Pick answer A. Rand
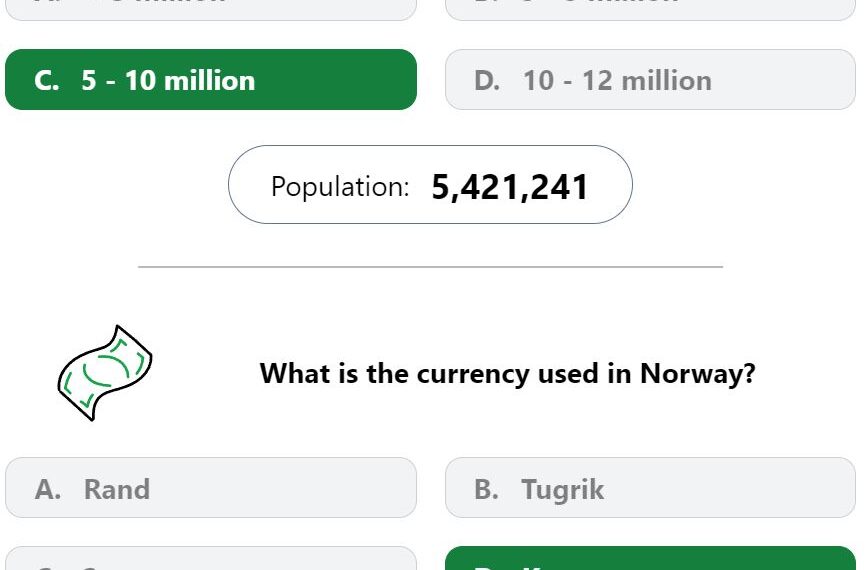The width and height of the screenshot is (866, 570). 211,488
